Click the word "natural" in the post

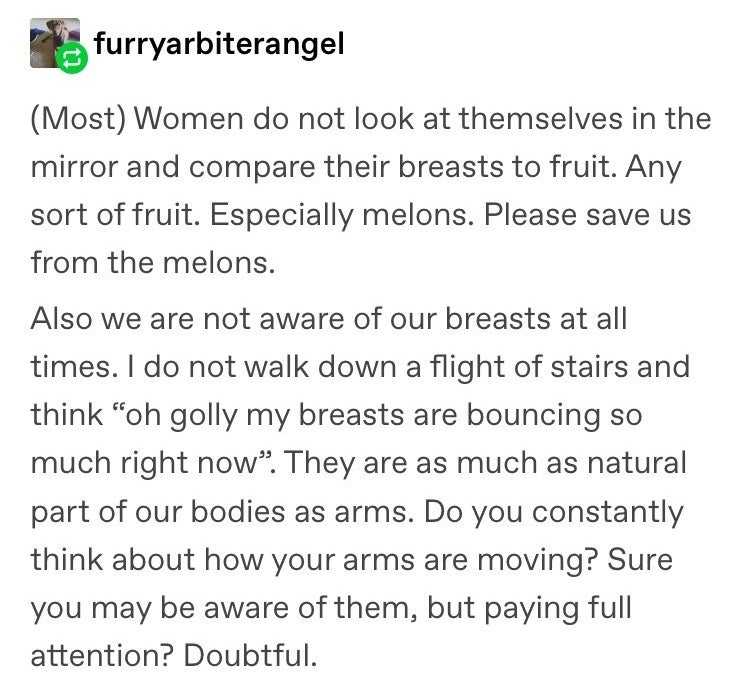coord(637,463)
